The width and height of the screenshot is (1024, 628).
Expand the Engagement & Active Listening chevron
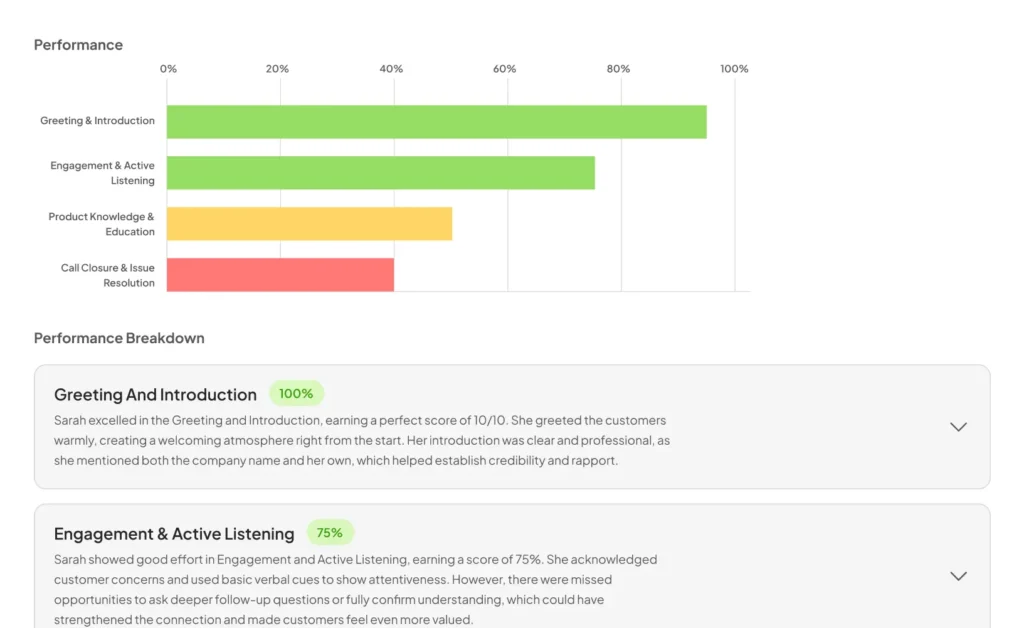pyautogui.click(x=958, y=576)
